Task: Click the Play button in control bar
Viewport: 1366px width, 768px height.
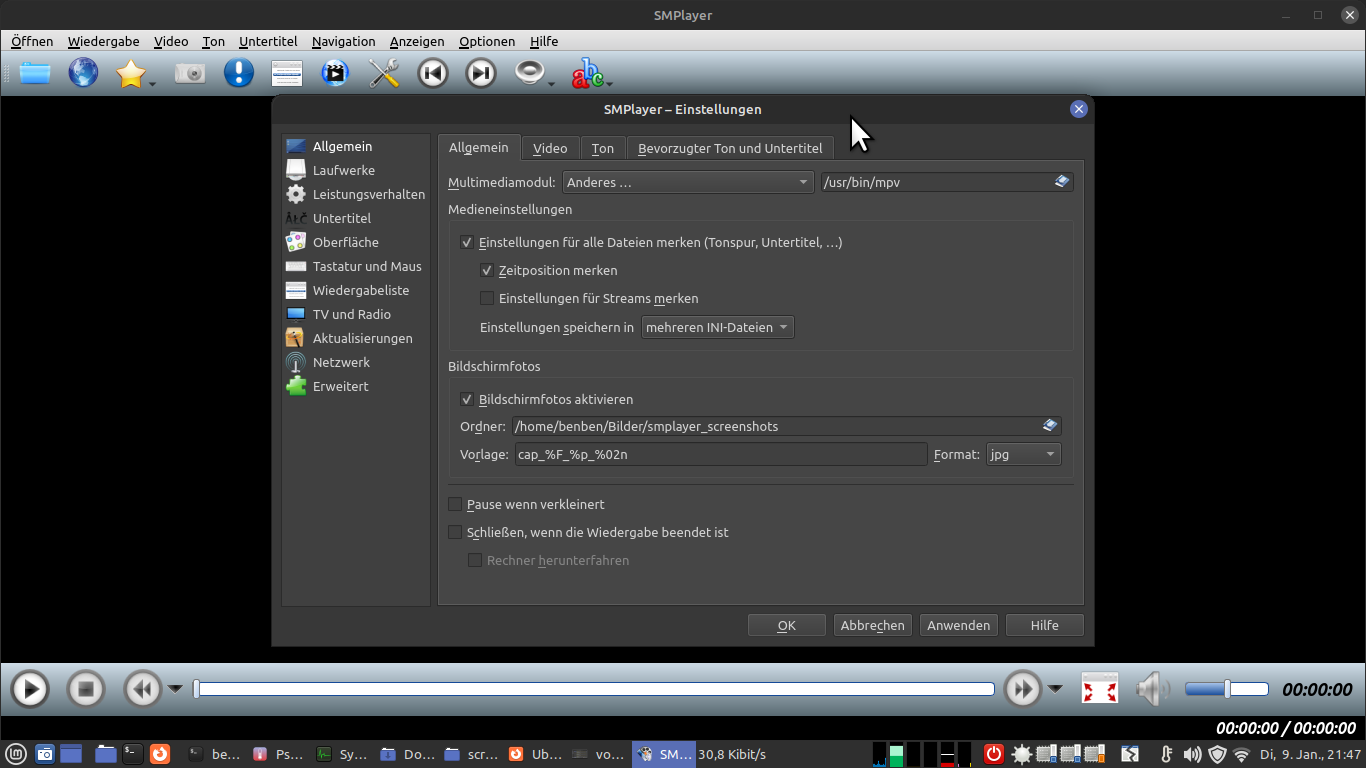Action: [30, 689]
